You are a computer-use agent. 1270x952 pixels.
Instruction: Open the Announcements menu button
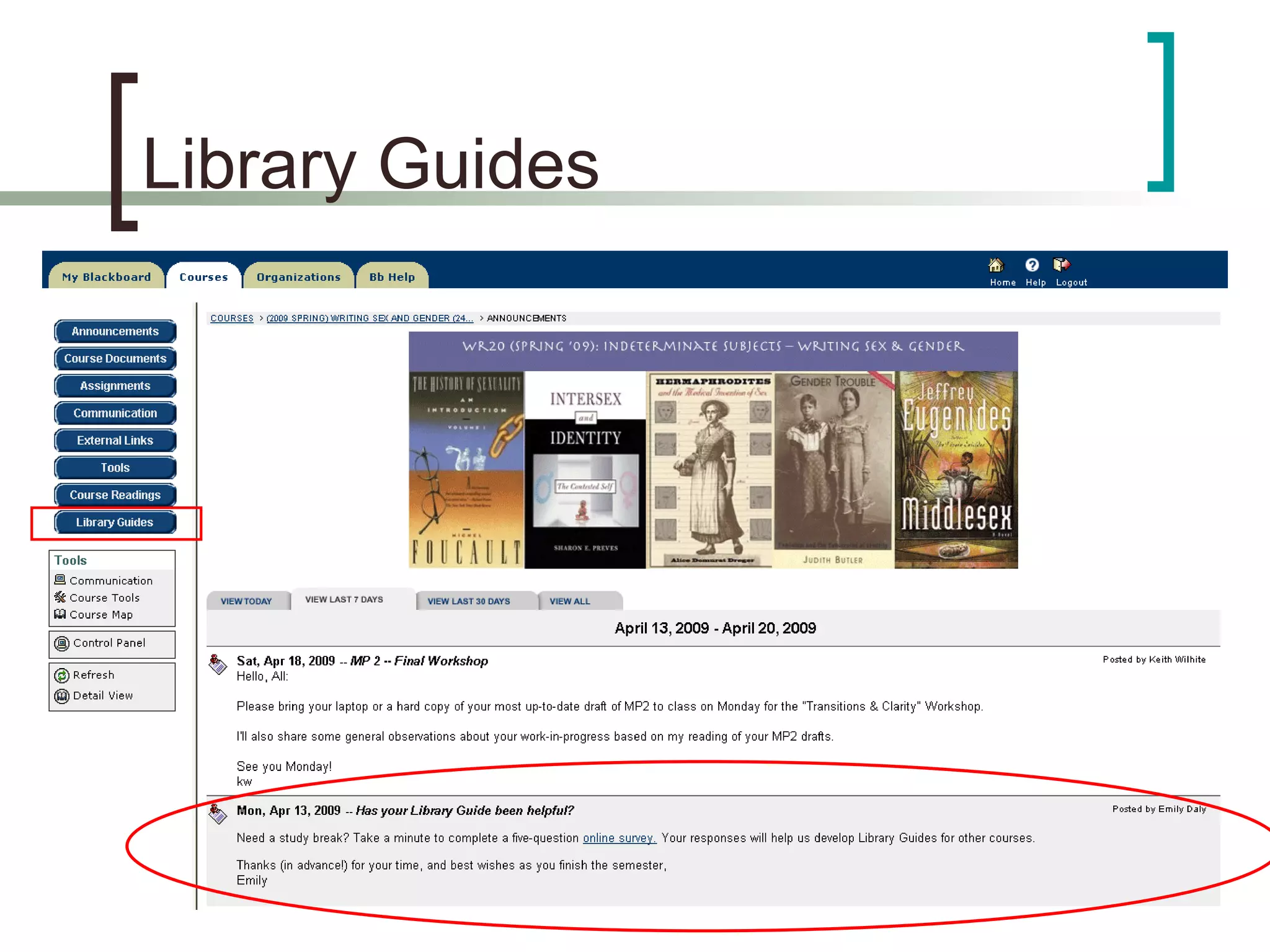click(115, 332)
